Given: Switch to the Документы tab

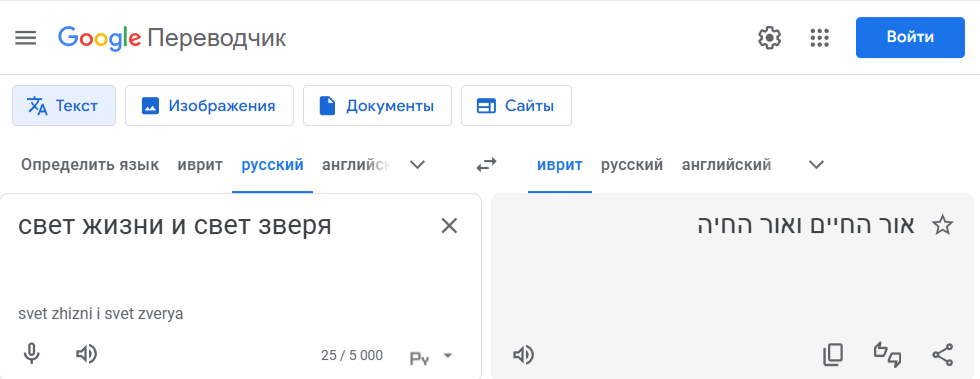Looking at the screenshot, I should (x=378, y=106).
